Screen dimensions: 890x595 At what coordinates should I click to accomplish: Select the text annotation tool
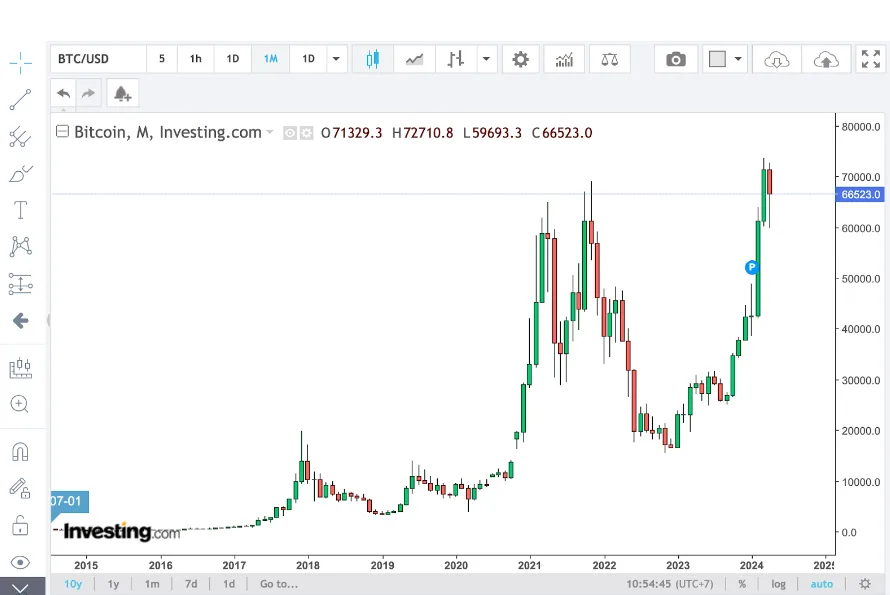(x=20, y=210)
